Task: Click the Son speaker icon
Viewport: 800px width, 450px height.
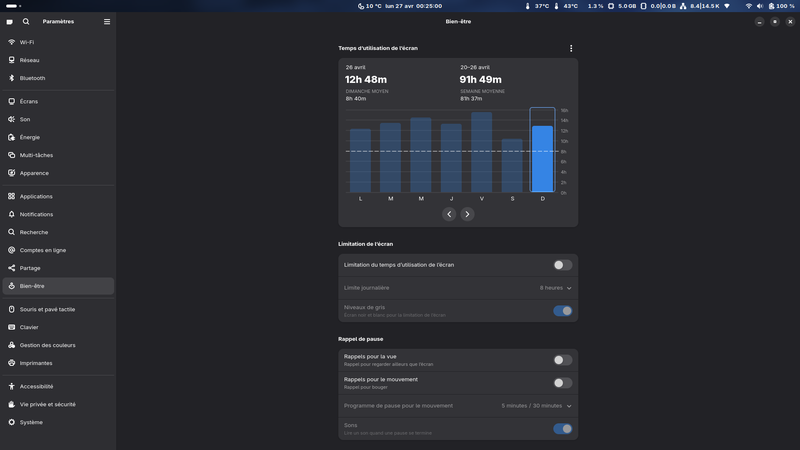Action: point(11,119)
